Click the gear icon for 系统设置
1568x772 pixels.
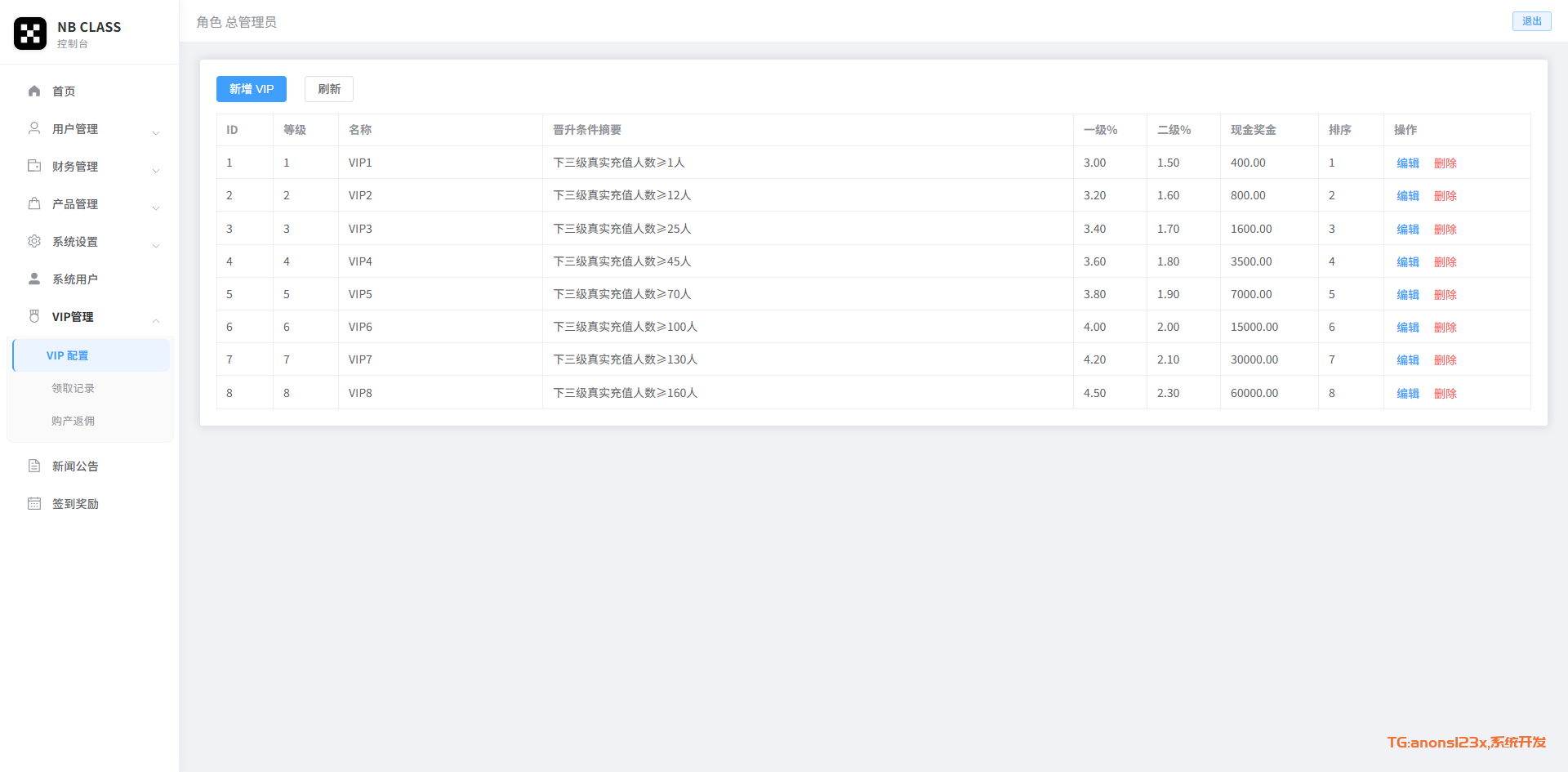click(x=34, y=241)
